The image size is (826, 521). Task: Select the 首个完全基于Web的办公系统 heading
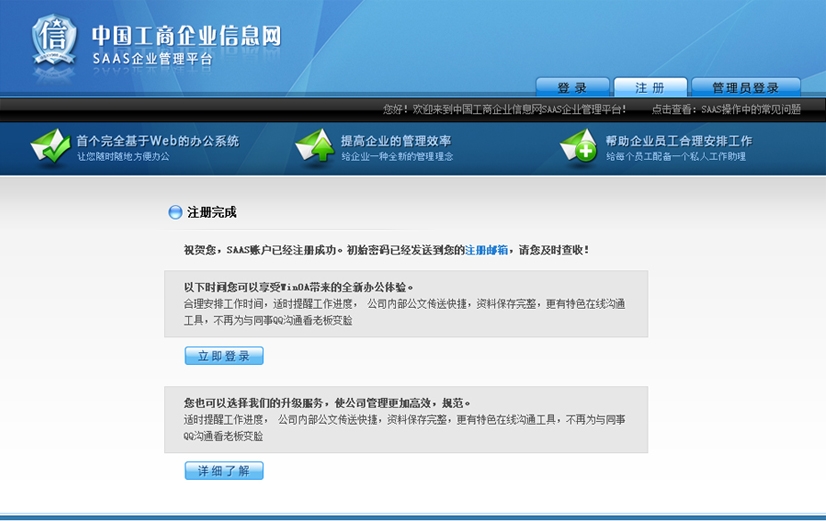(x=158, y=141)
